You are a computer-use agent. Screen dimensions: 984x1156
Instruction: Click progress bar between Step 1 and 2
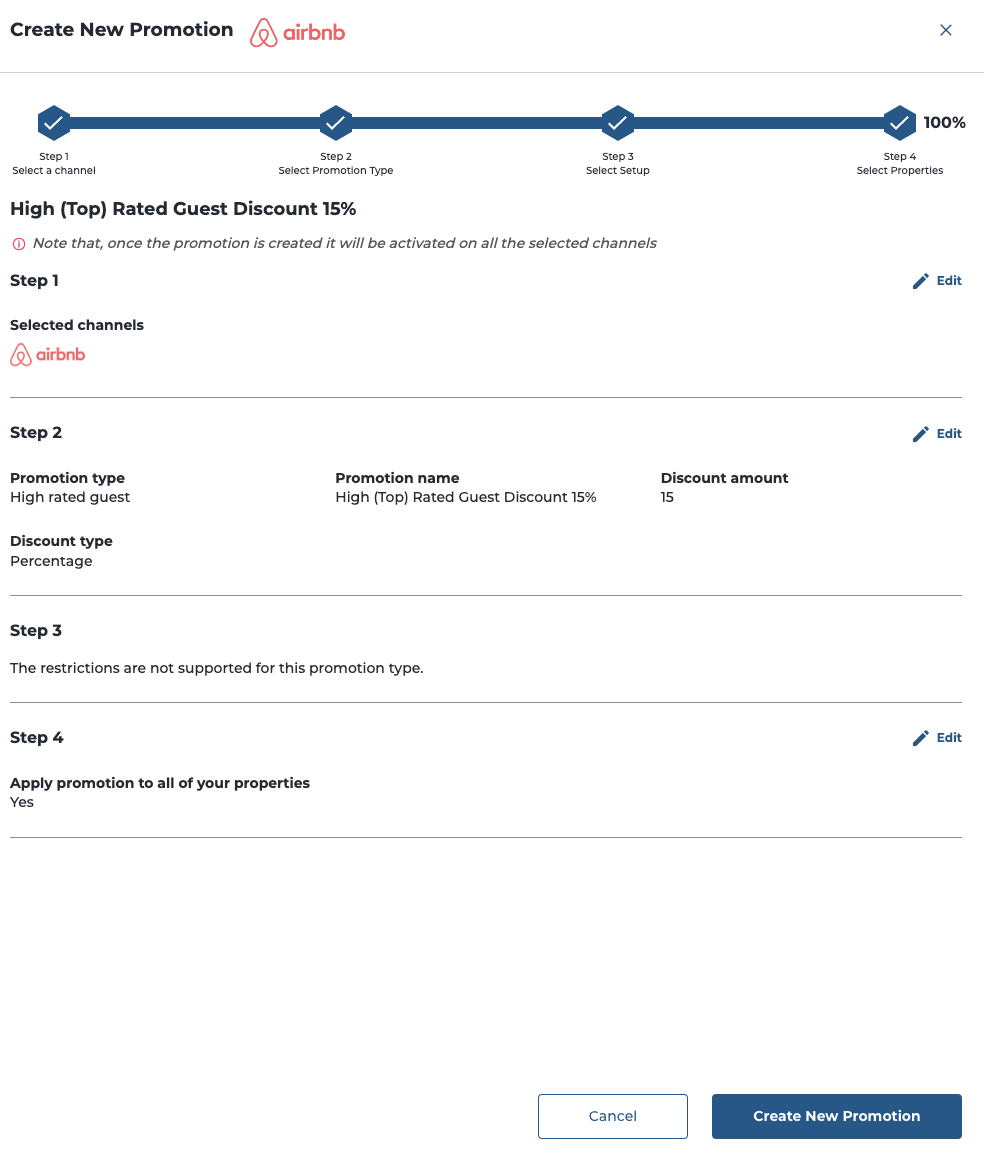click(195, 122)
